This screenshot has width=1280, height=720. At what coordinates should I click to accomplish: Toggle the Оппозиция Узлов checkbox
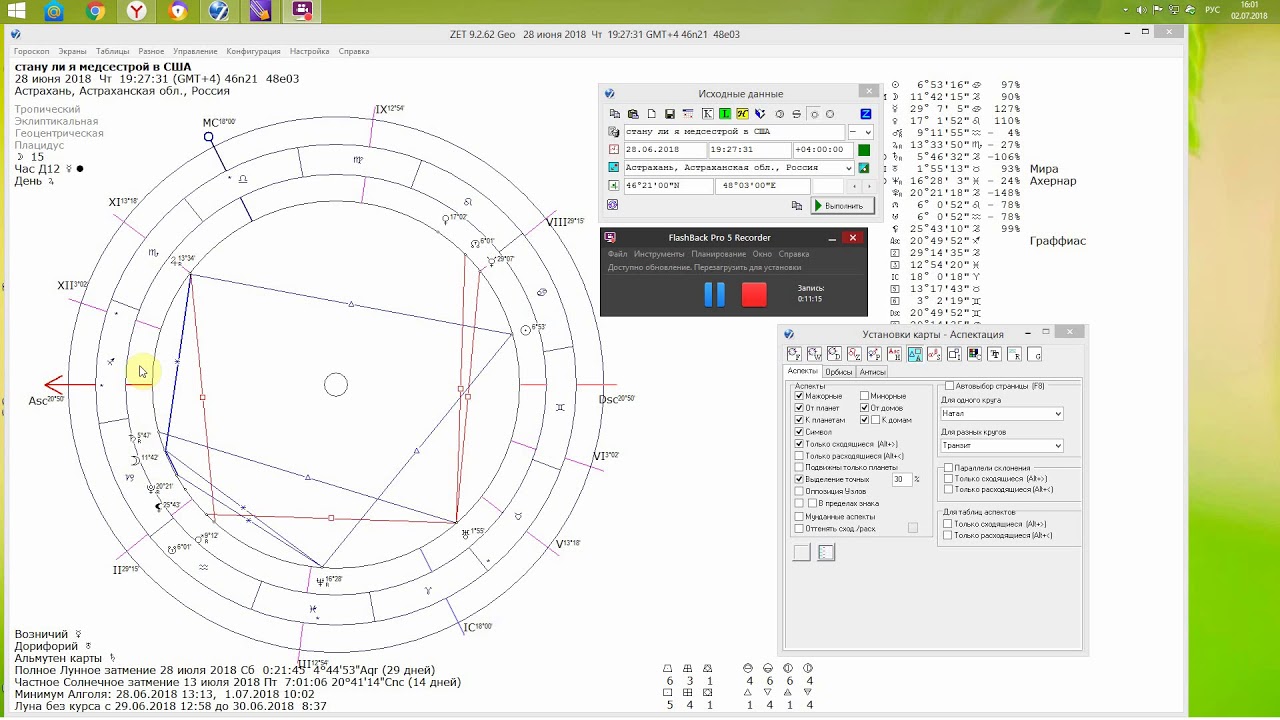click(x=799, y=491)
